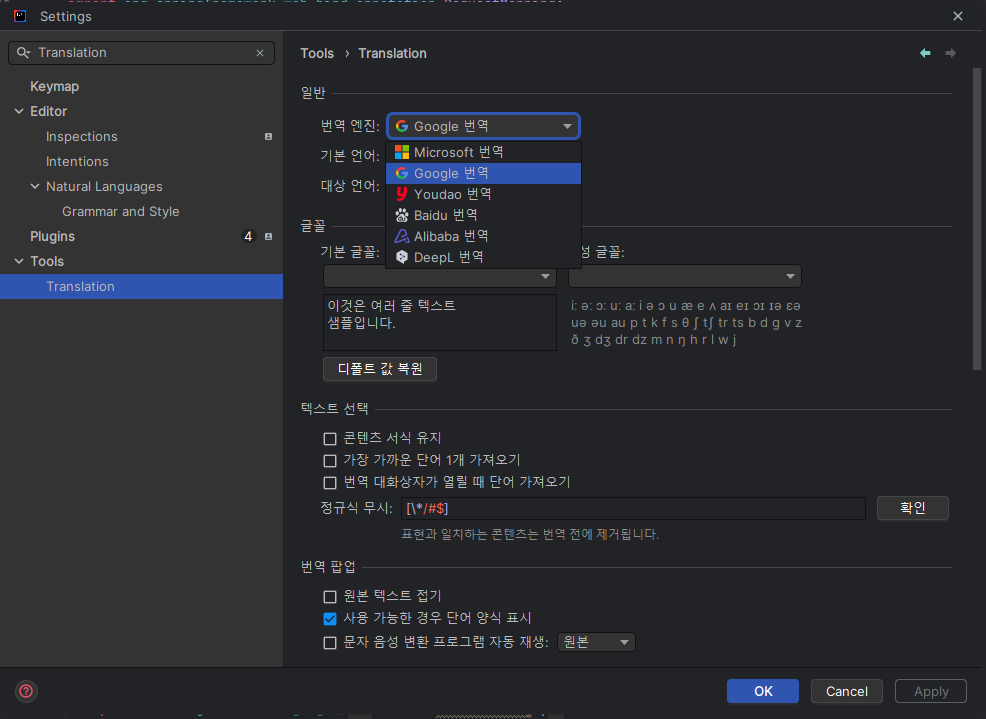Click the DeepL hexagon icon
This screenshot has width=986, height=719.
[402, 257]
